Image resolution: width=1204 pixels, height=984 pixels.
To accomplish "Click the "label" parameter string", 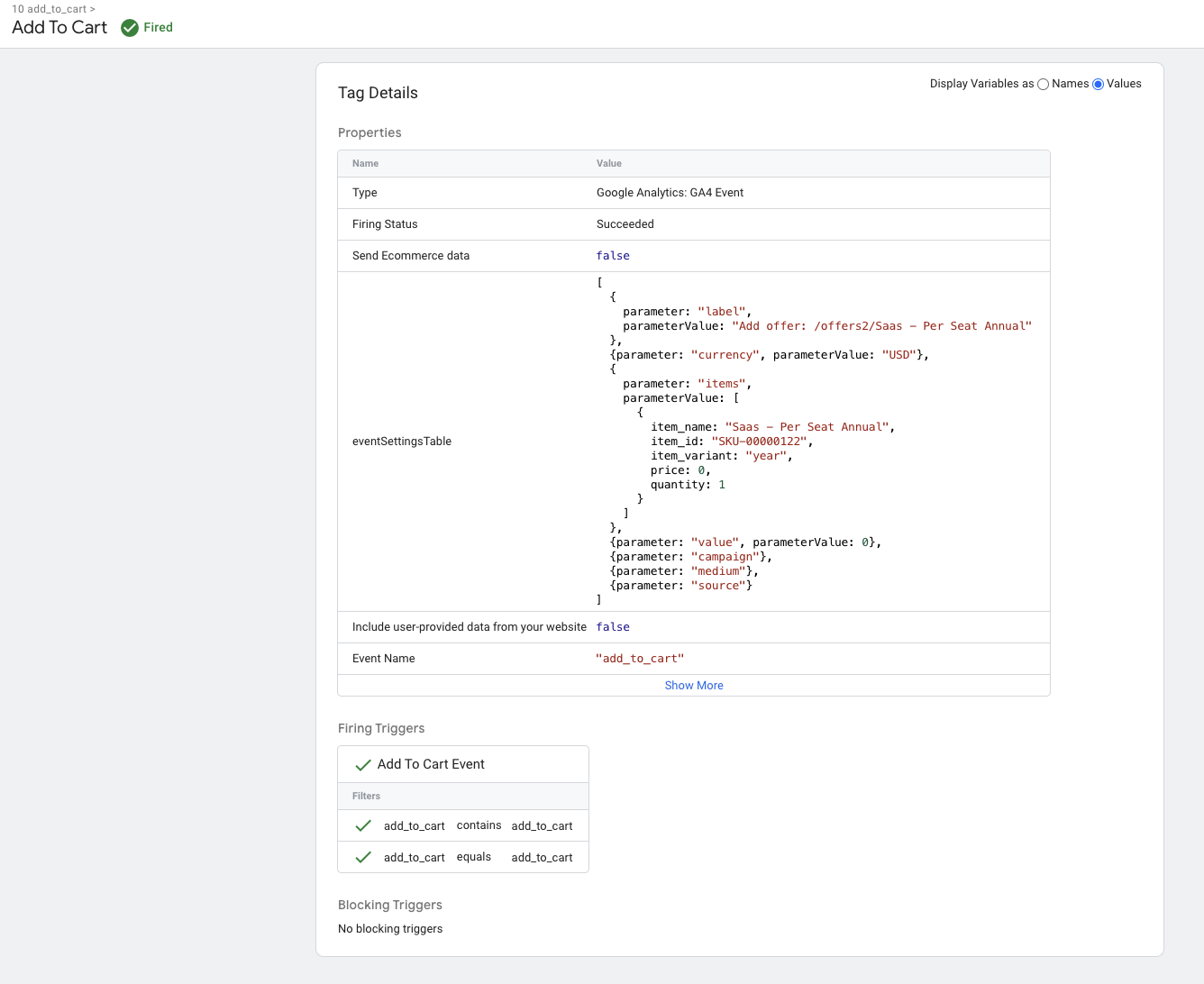I will pos(721,312).
